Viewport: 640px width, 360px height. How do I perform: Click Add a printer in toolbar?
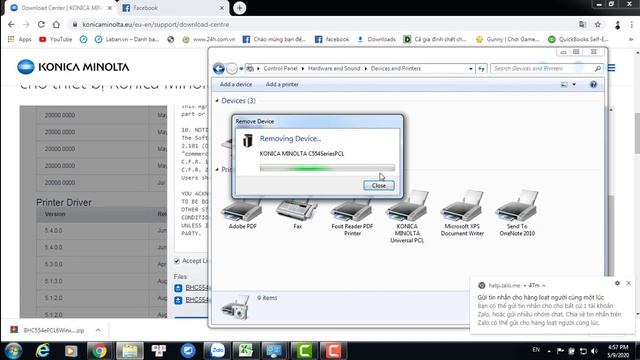coord(282,84)
